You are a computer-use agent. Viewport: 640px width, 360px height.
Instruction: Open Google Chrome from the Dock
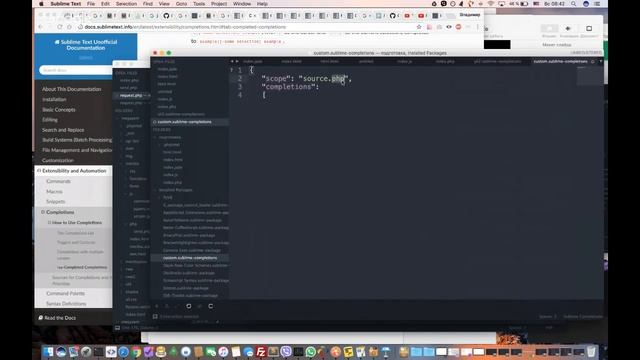click(136, 351)
